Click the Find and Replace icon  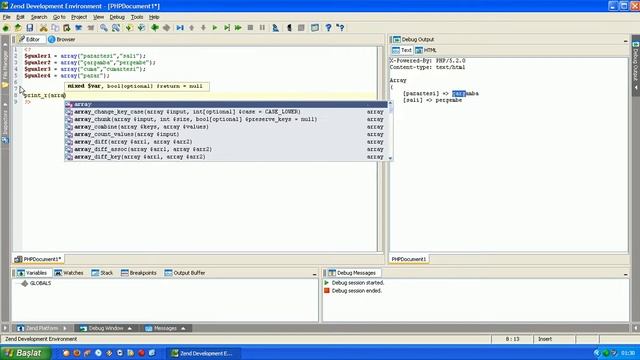[x=116, y=28]
